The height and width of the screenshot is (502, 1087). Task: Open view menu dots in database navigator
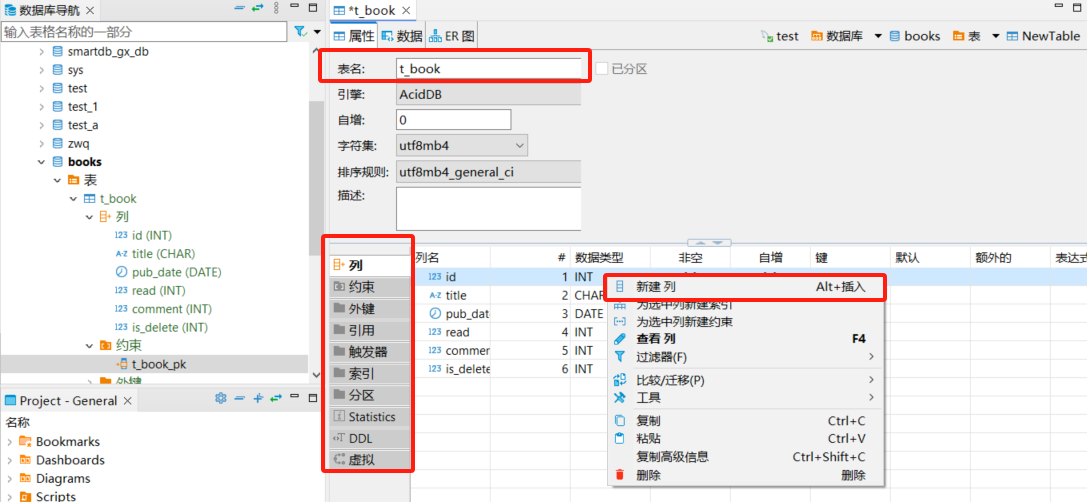coord(276,8)
